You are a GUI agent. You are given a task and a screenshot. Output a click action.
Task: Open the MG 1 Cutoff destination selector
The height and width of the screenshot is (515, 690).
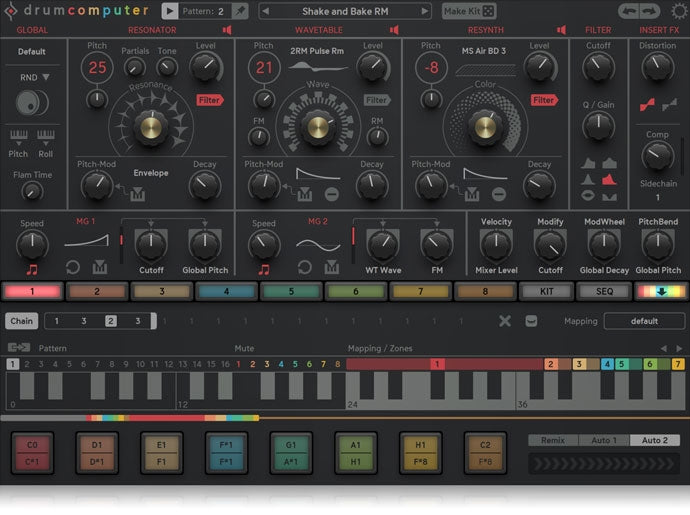[x=151, y=270]
